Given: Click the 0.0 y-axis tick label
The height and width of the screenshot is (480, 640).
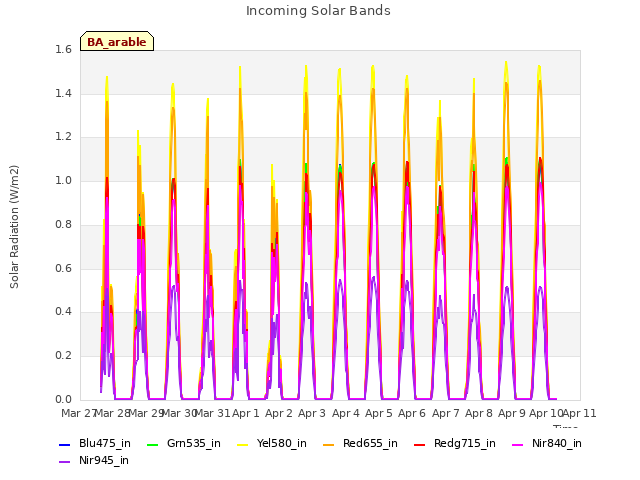Looking at the screenshot, I should [63, 399].
